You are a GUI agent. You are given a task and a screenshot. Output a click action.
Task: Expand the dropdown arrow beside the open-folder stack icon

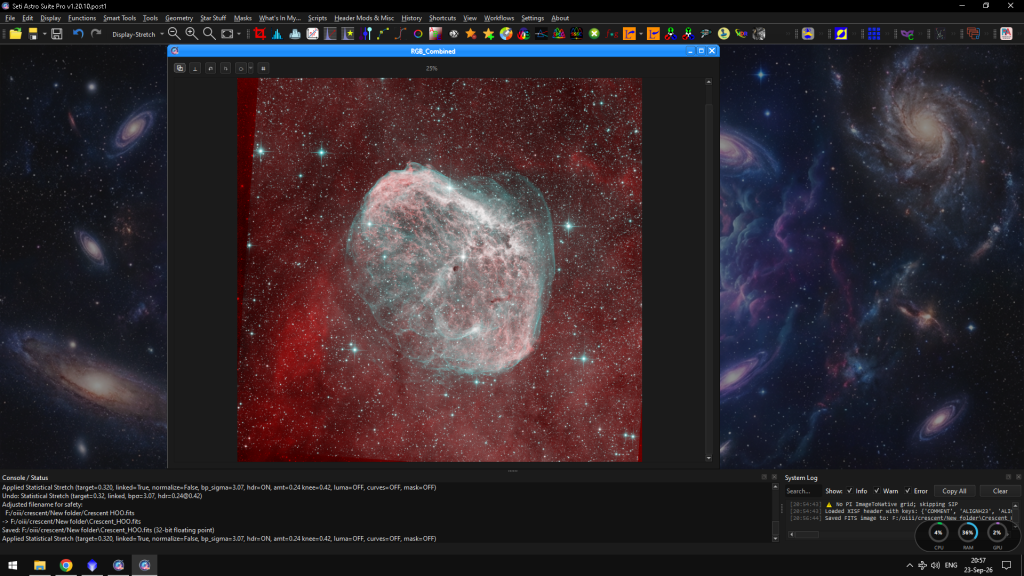[44, 34]
